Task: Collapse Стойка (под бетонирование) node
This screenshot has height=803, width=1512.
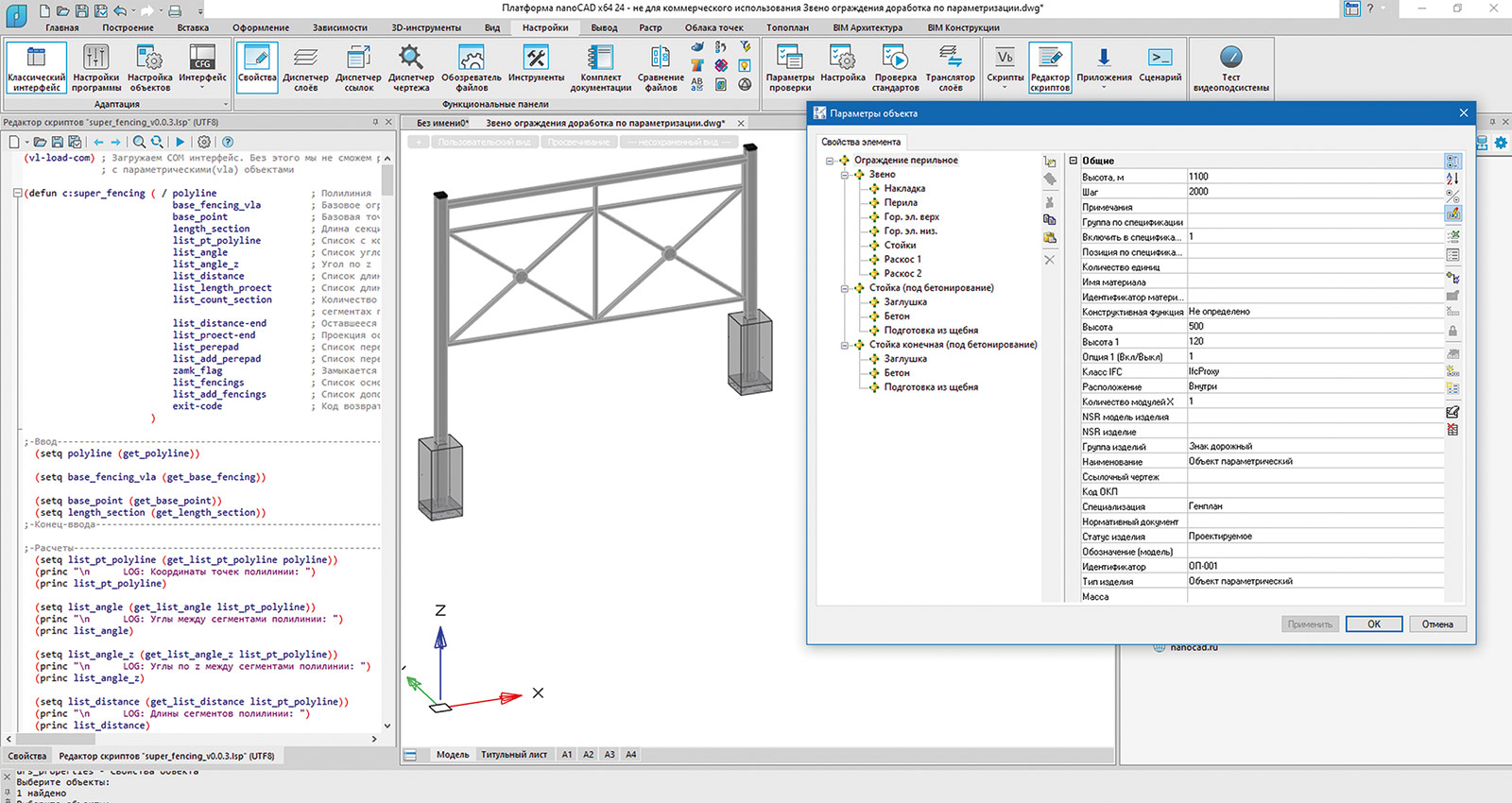Action: (845, 288)
